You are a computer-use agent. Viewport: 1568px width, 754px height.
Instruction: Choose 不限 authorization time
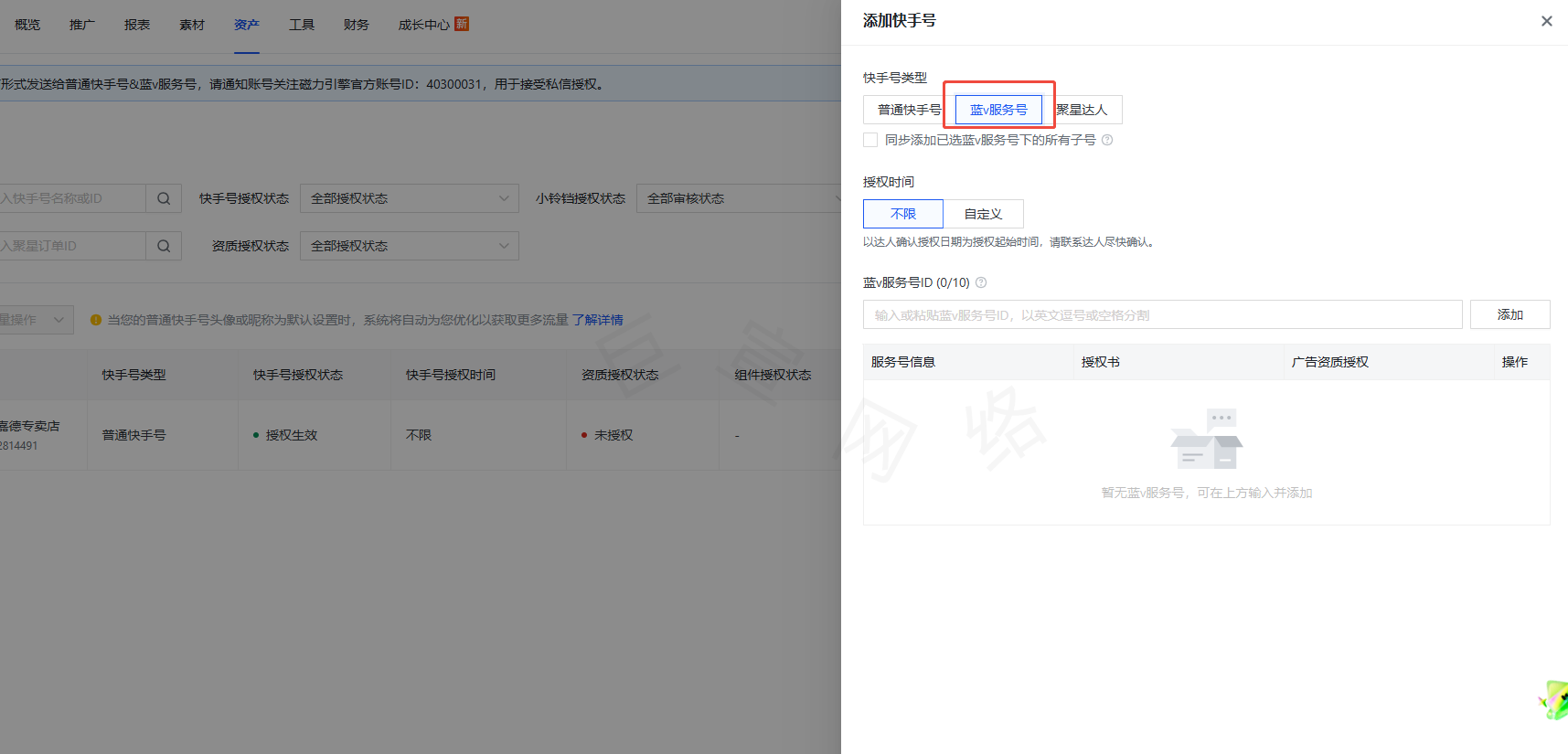click(x=903, y=214)
